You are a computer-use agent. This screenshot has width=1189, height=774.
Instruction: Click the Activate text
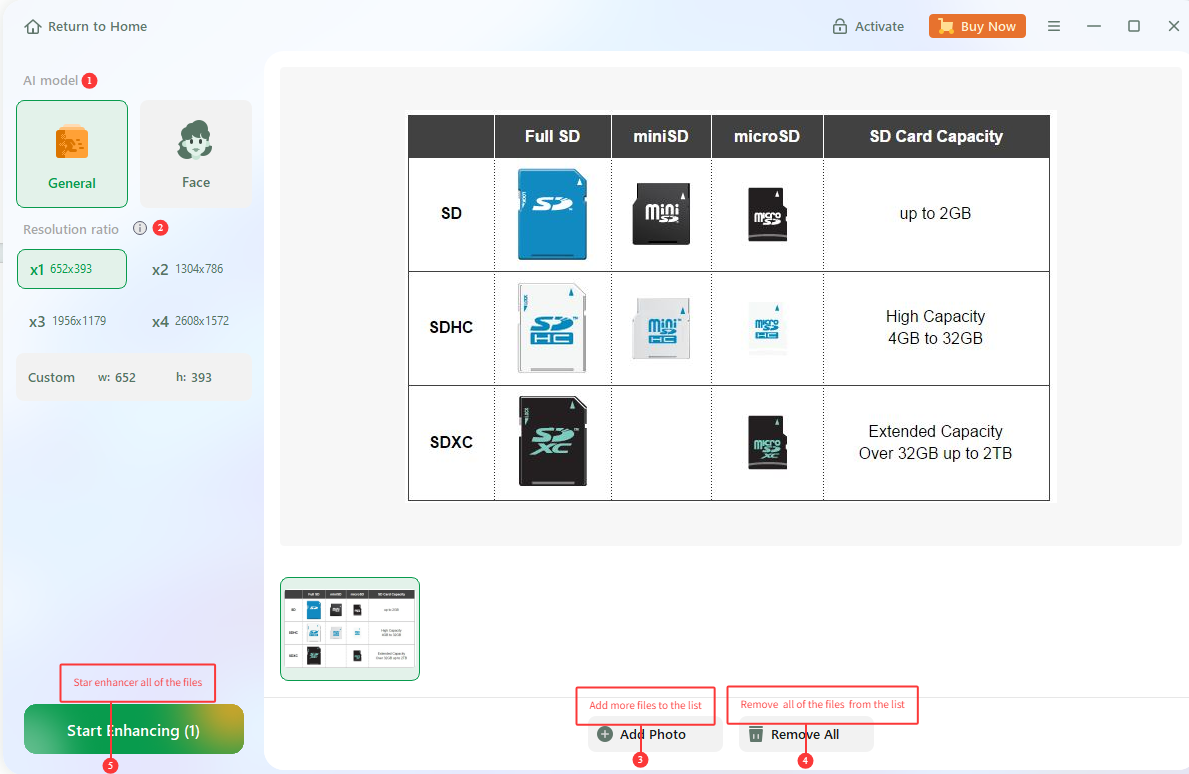(879, 27)
